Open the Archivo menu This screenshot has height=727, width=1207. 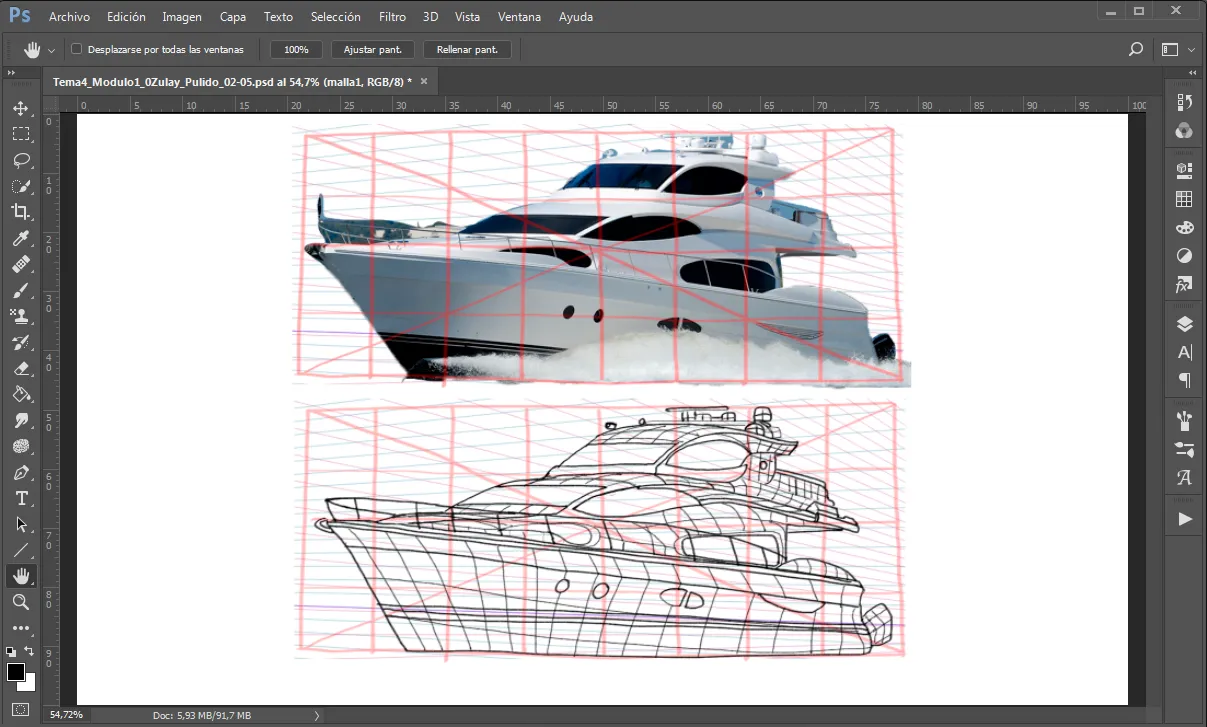[x=69, y=17]
